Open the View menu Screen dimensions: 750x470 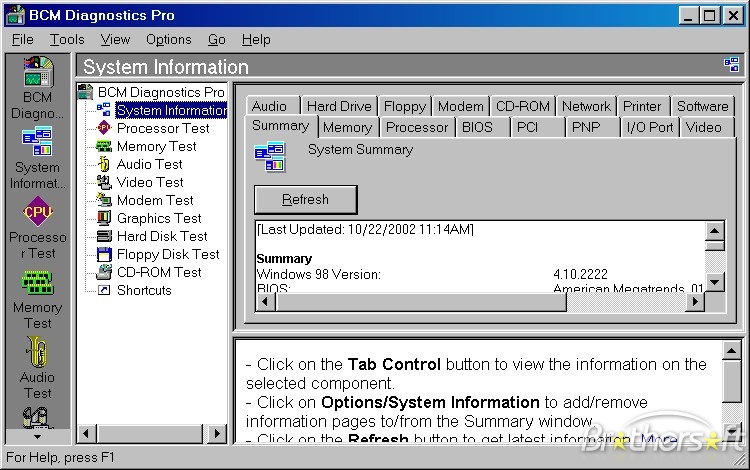click(115, 39)
